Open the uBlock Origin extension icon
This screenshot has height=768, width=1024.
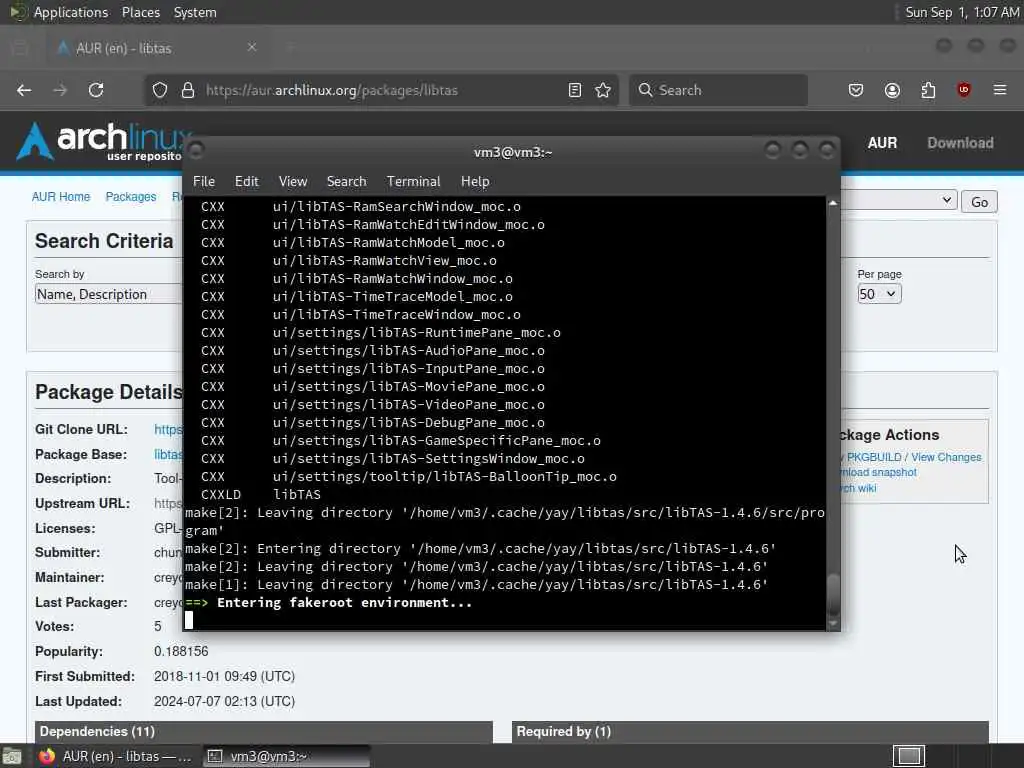(964, 90)
